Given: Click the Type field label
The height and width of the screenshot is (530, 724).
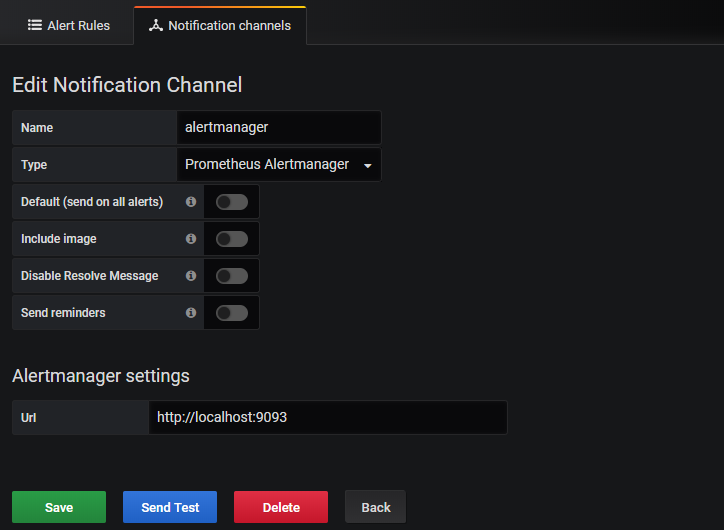Looking at the screenshot, I should (x=34, y=165).
